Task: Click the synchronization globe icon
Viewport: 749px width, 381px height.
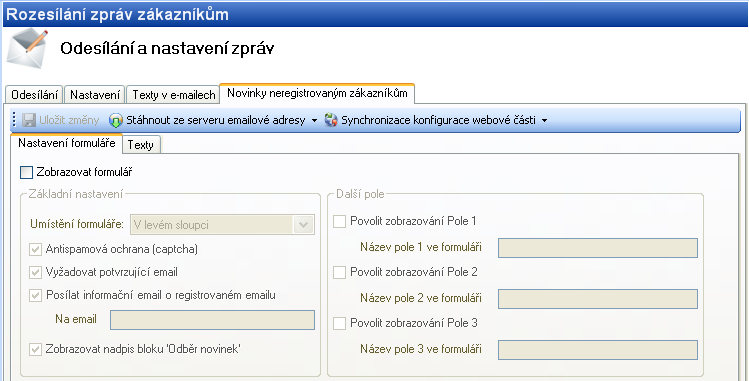Action: point(331,120)
